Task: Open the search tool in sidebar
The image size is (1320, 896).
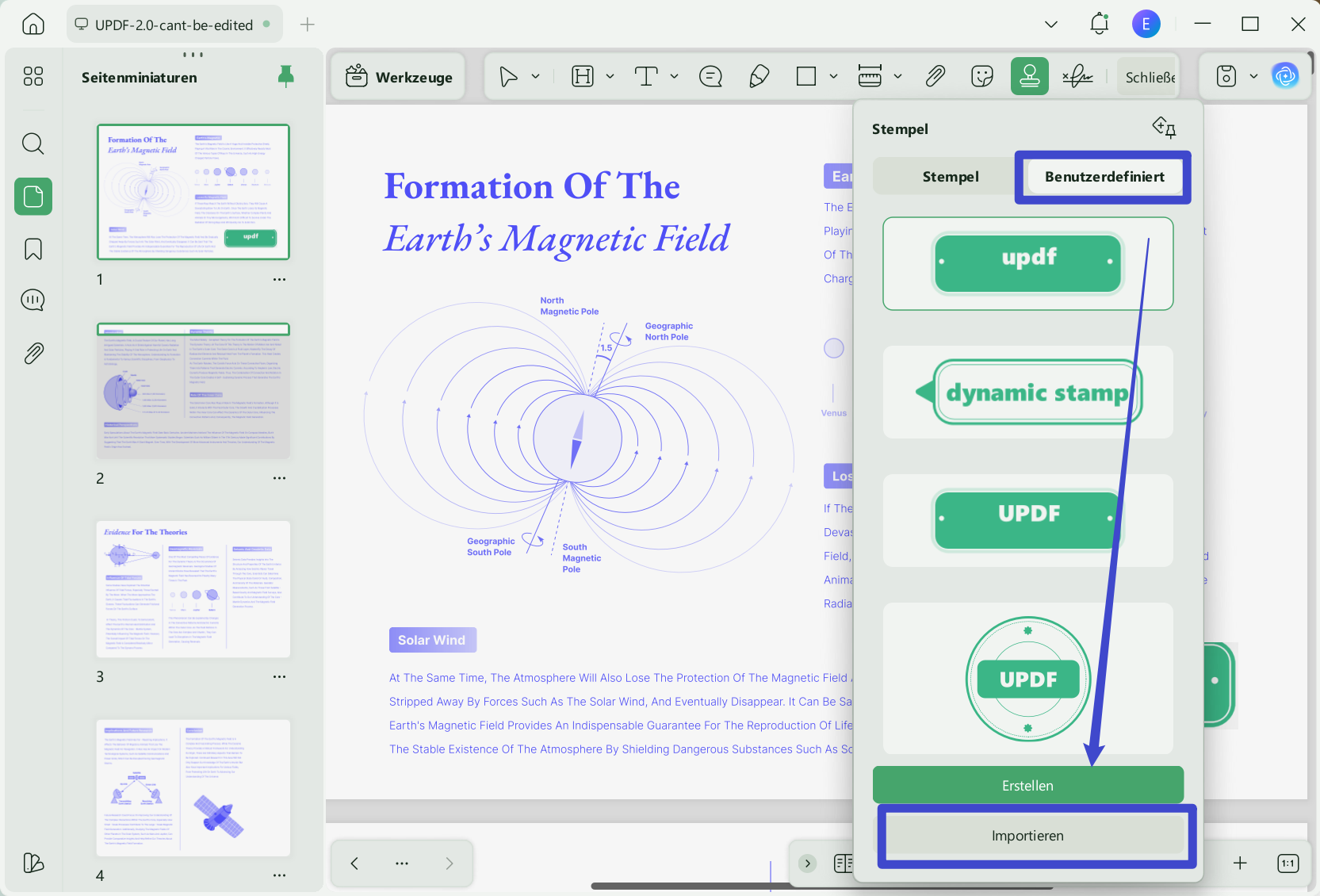Action: [33, 144]
